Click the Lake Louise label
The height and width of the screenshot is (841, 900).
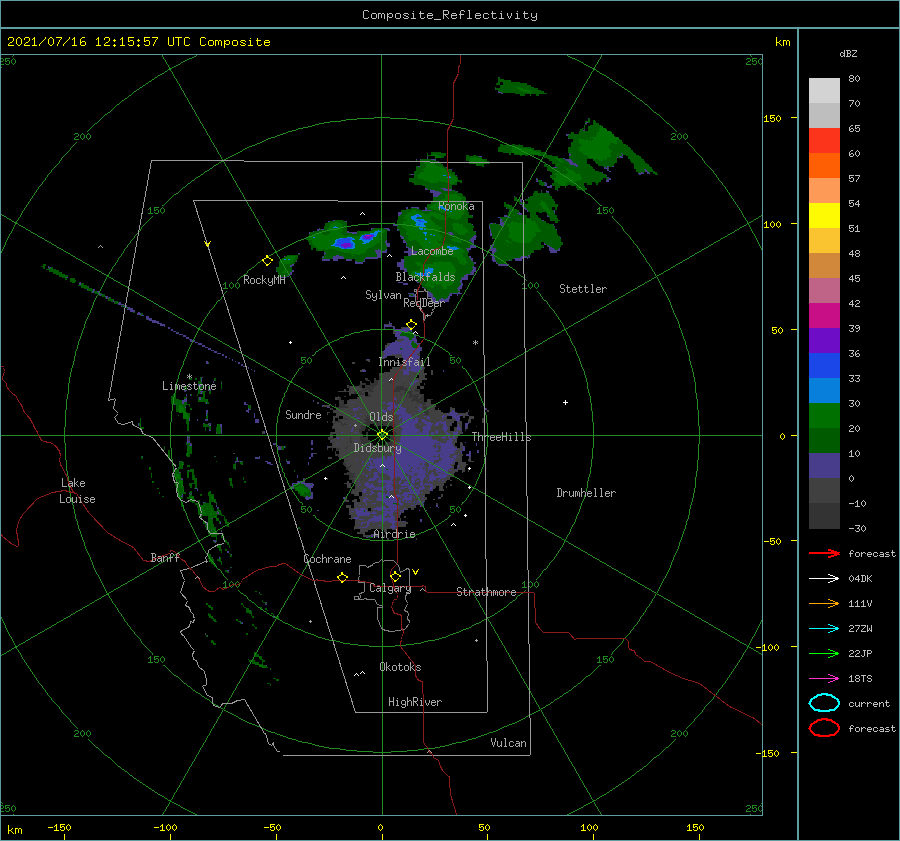pos(77,491)
